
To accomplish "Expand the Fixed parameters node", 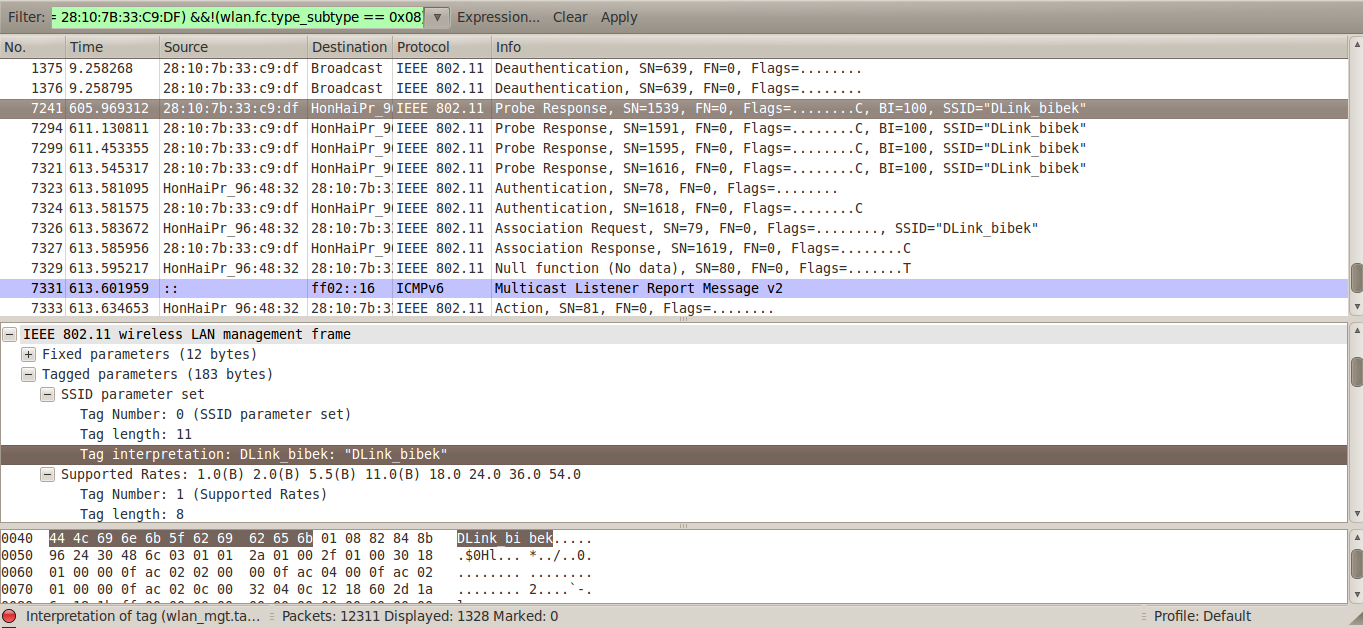I will pos(27,354).
